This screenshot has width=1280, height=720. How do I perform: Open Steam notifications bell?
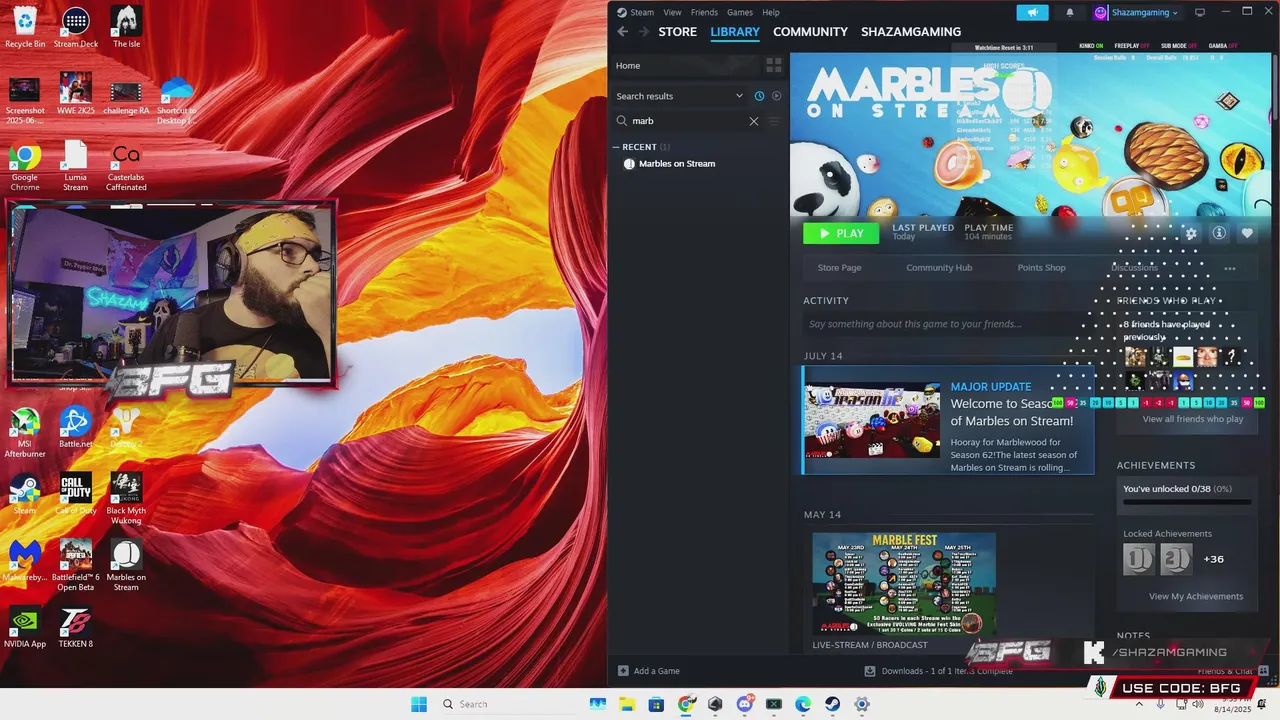point(1069,13)
